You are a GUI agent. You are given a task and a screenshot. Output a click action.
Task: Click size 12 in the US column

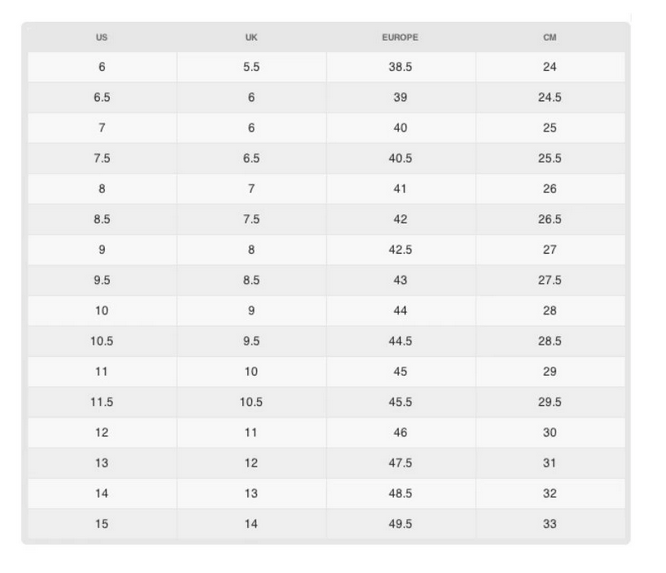click(102, 433)
